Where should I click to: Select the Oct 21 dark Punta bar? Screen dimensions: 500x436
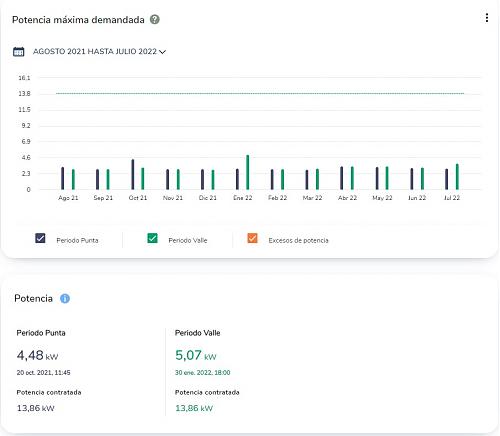point(133,174)
